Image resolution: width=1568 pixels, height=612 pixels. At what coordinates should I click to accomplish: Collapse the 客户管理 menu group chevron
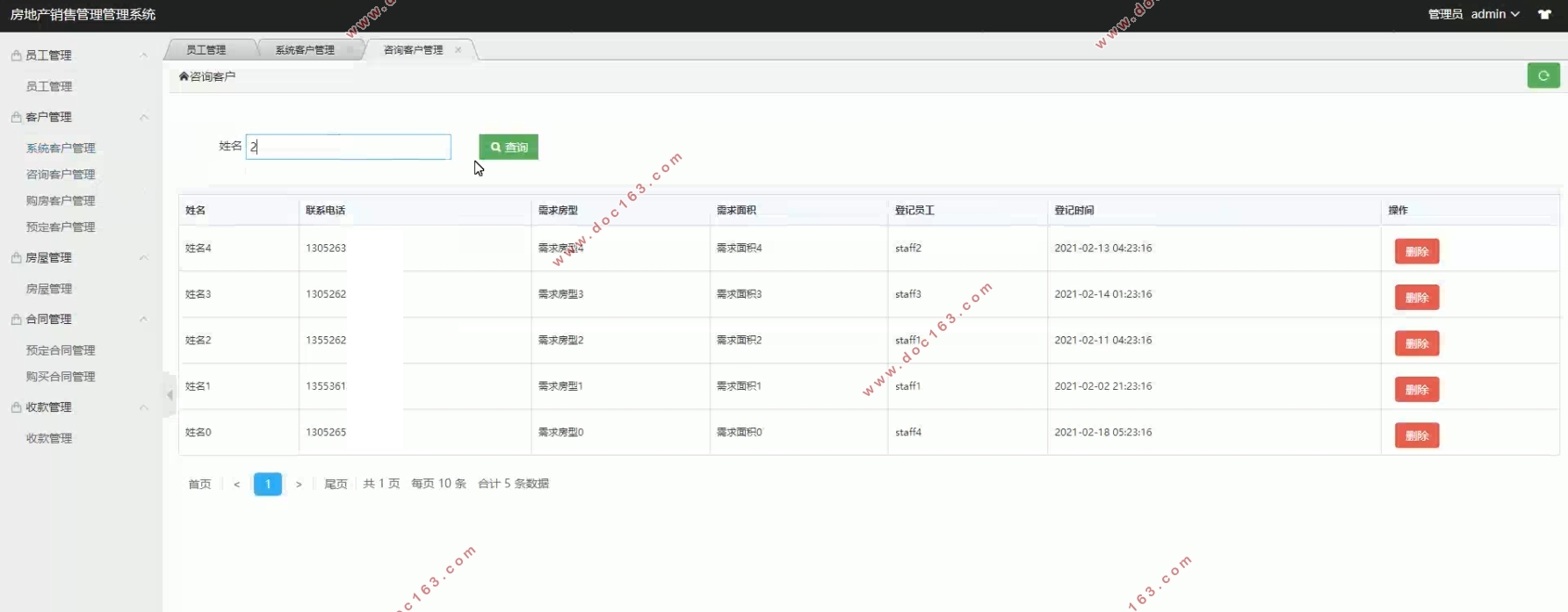(143, 117)
